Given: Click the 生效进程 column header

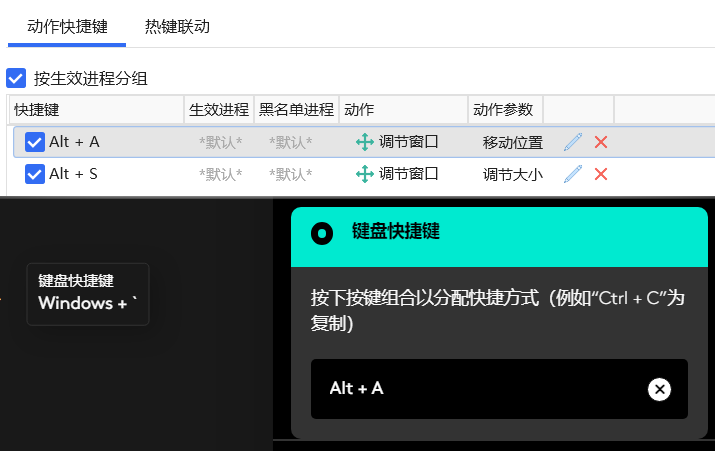Looking at the screenshot, I should click(x=219, y=109).
